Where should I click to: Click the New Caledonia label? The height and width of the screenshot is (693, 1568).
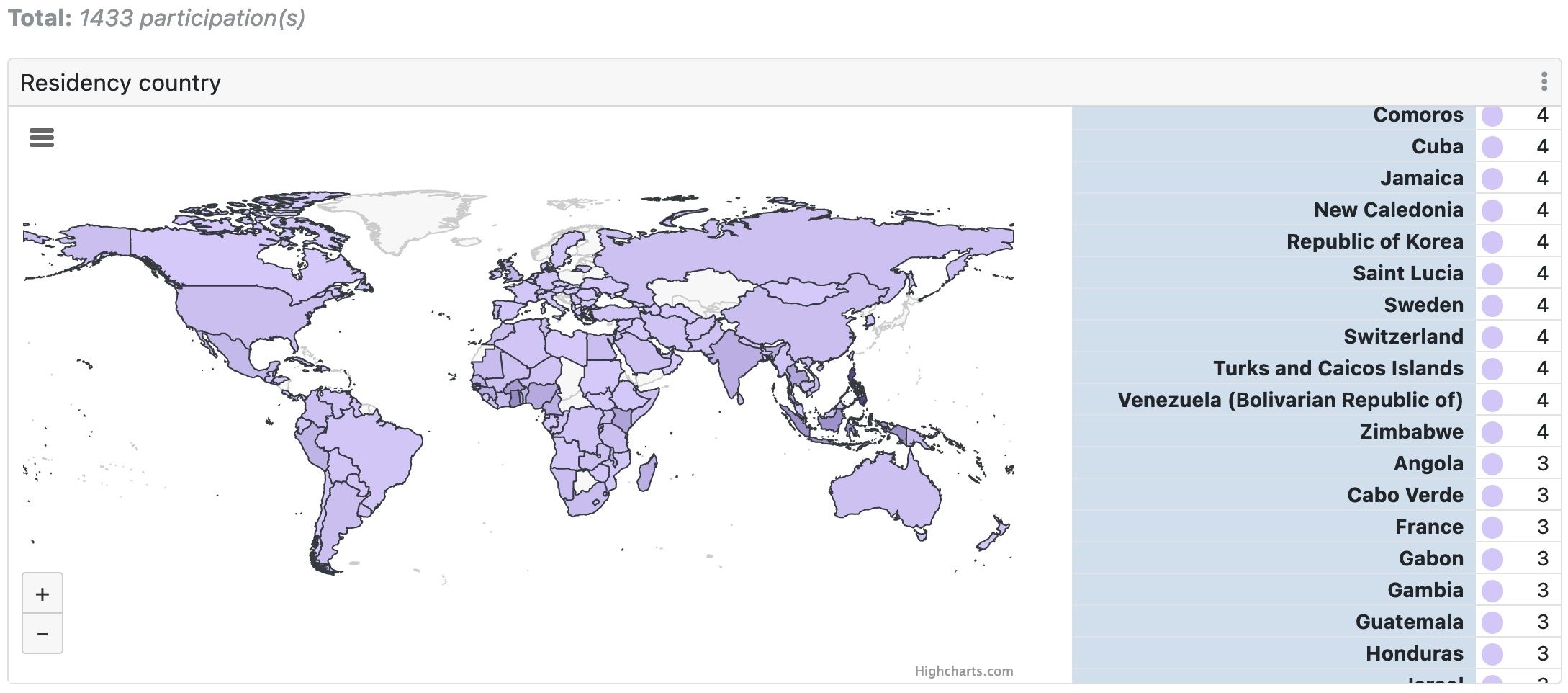pos(1388,210)
